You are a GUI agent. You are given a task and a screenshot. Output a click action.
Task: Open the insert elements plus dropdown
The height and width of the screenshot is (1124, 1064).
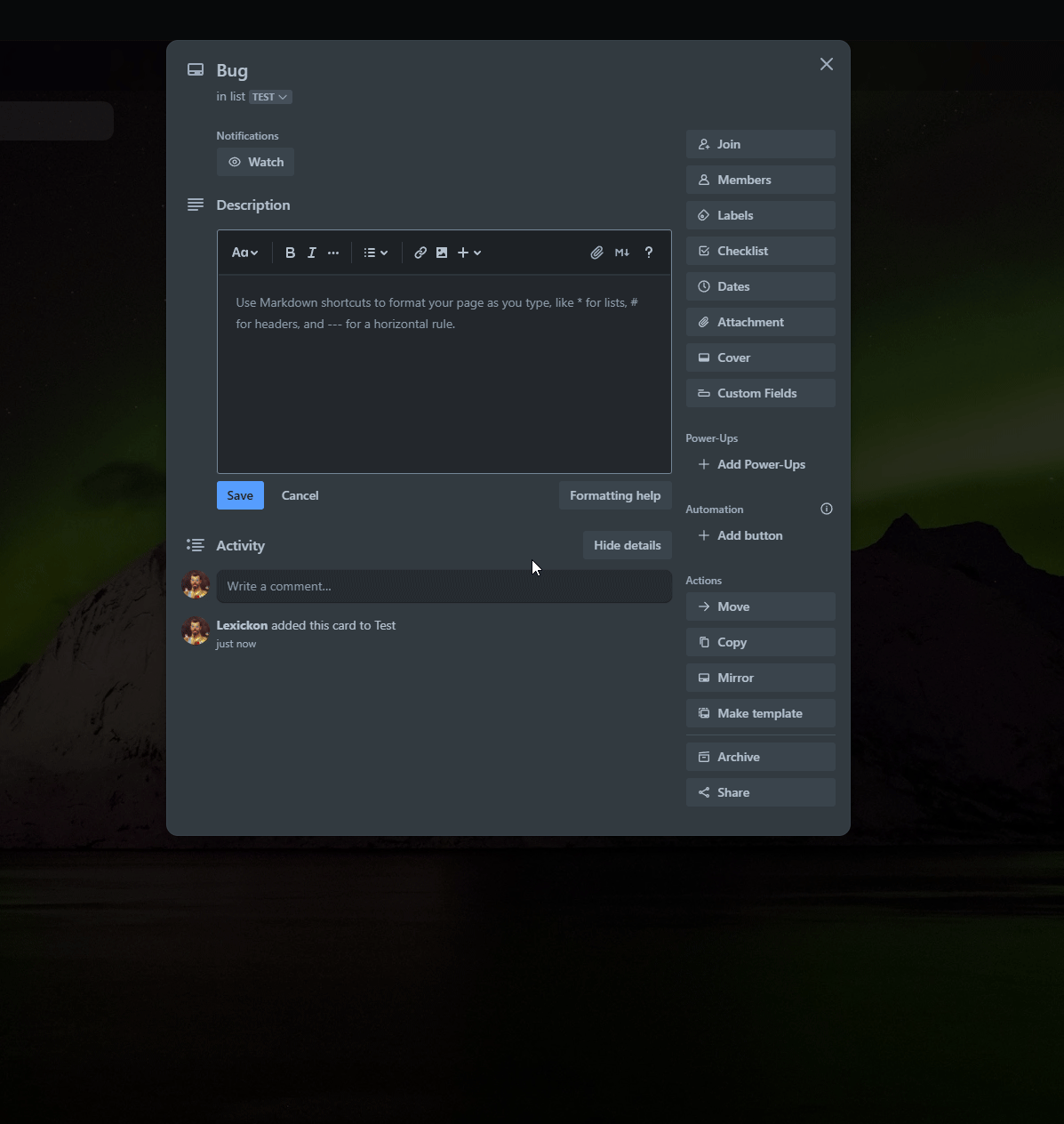click(469, 253)
